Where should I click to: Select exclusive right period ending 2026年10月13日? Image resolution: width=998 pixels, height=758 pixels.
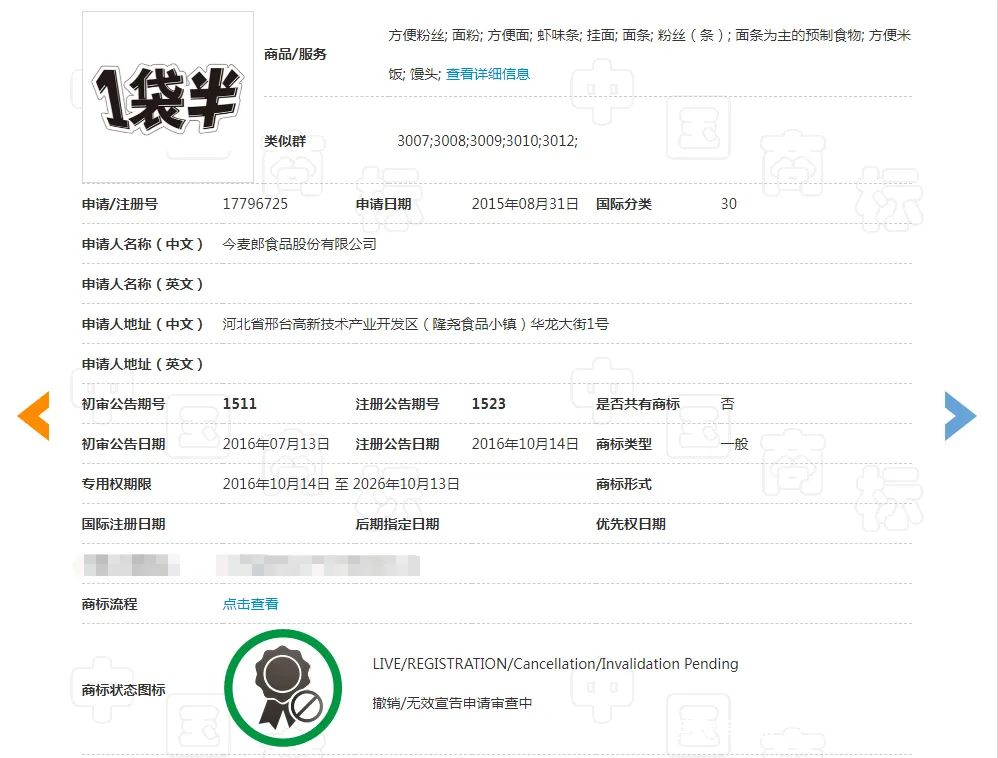[341, 484]
